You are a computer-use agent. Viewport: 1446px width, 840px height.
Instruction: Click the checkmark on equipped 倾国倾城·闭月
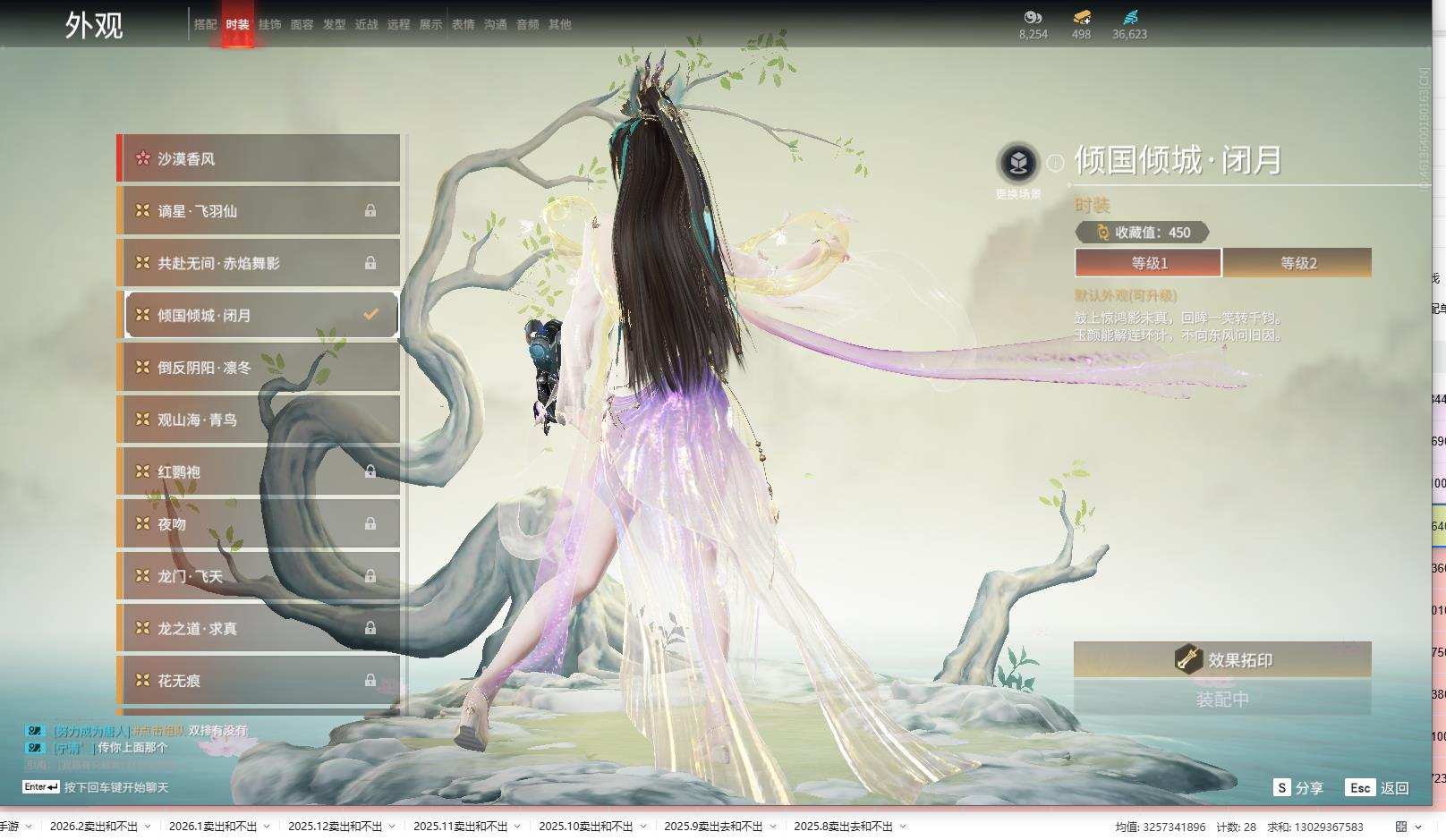tap(370, 315)
